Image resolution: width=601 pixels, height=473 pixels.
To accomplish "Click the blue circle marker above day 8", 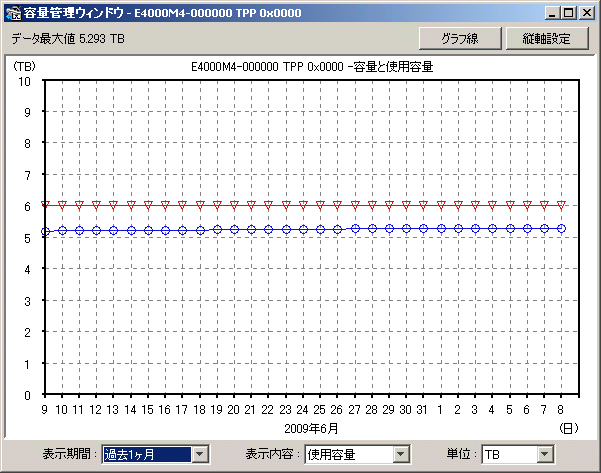I will [561, 228].
